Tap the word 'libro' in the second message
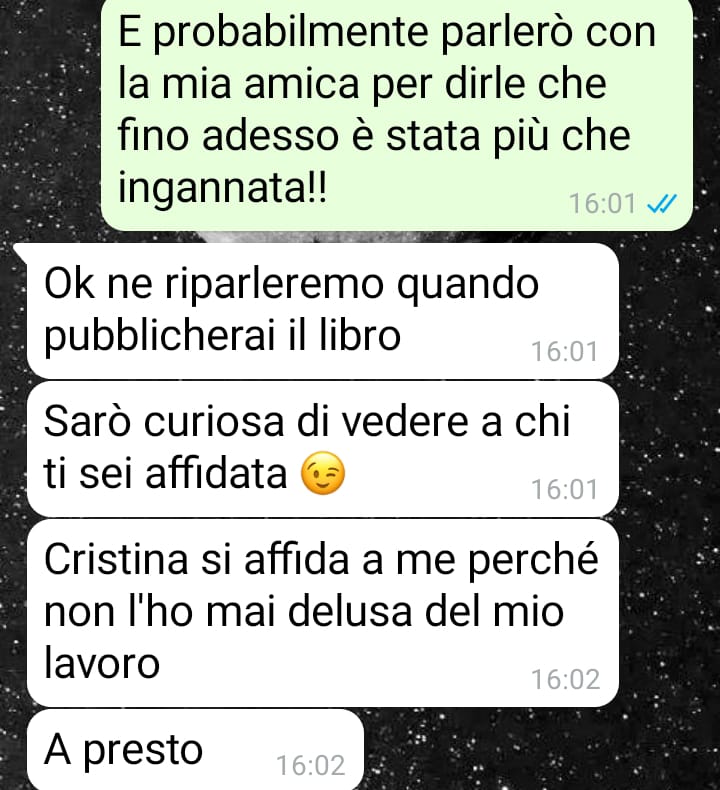Viewport: 720px width, 790px height. (360, 335)
